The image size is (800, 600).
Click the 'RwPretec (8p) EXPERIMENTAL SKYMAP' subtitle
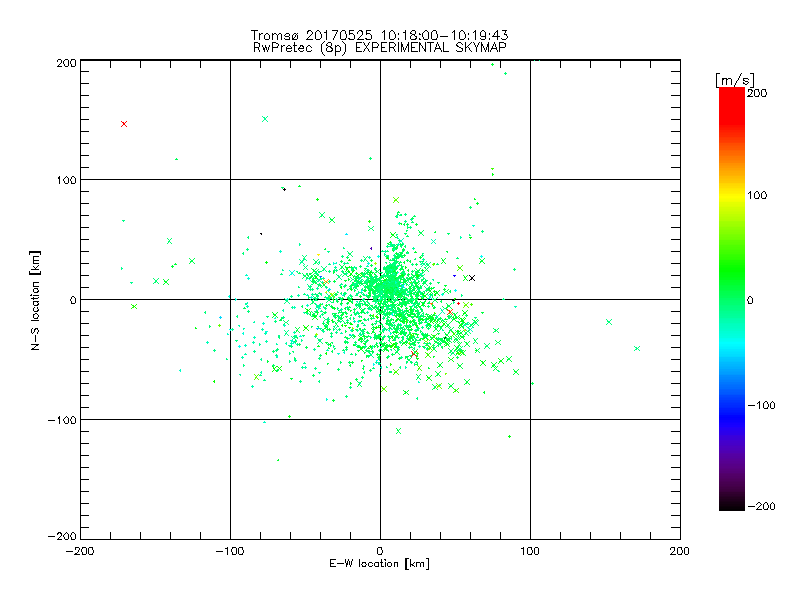pyautogui.click(x=380, y=48)
